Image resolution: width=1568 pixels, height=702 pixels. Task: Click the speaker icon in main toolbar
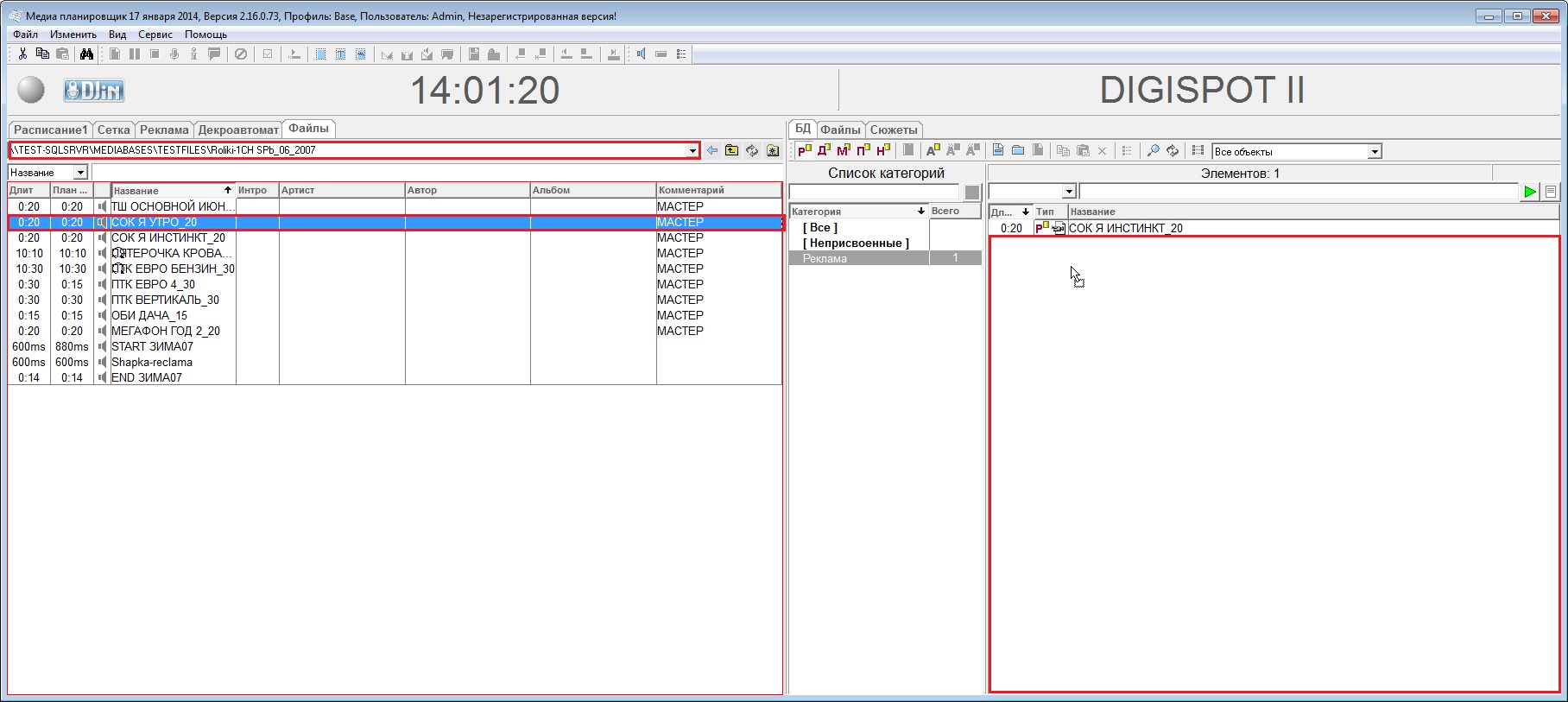tap(641, 54)
